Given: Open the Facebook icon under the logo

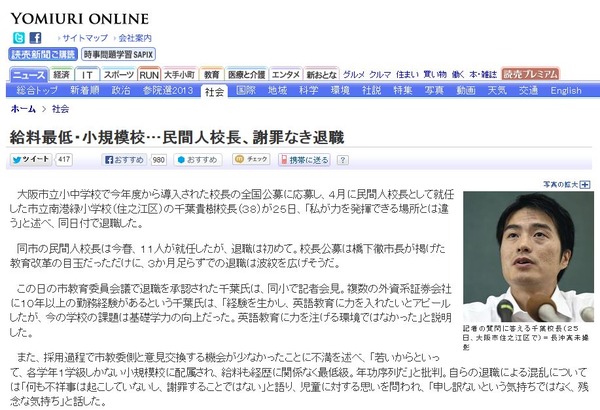Looking at the screenshot, I should coord(35,38).
